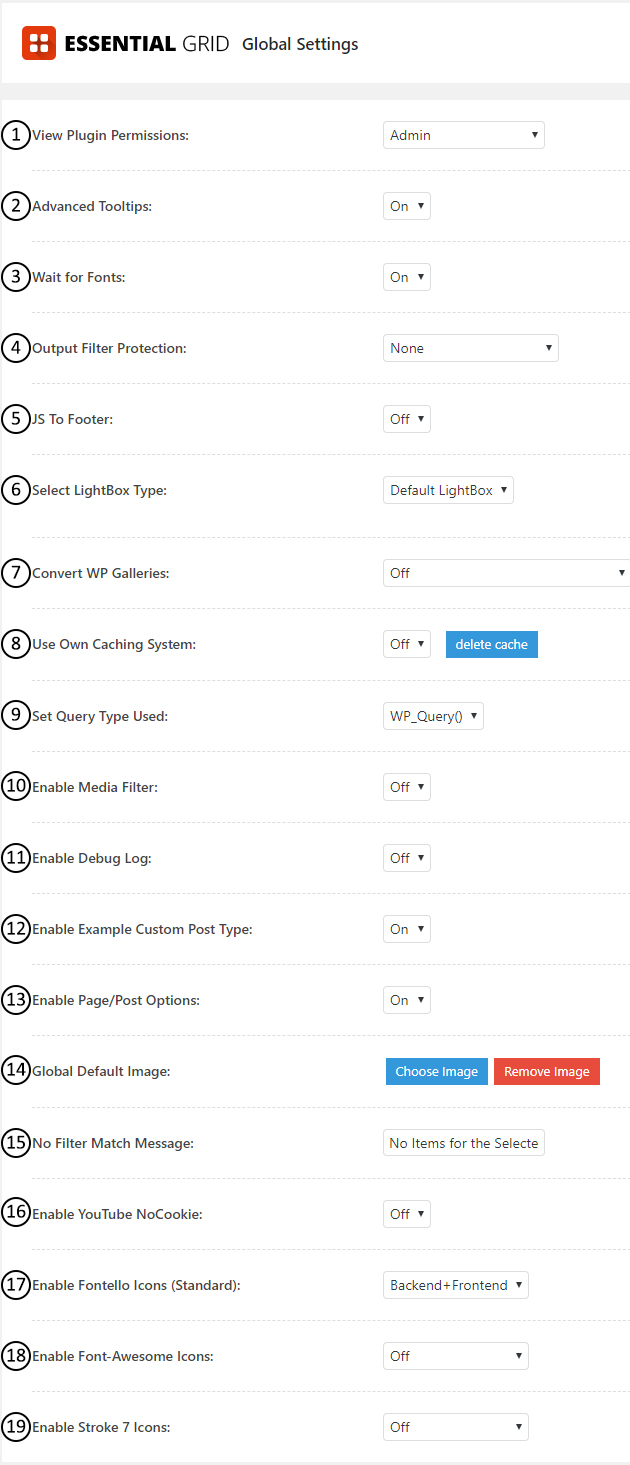
Task: Click the Remove Image button
Action: click(546, 1071)
